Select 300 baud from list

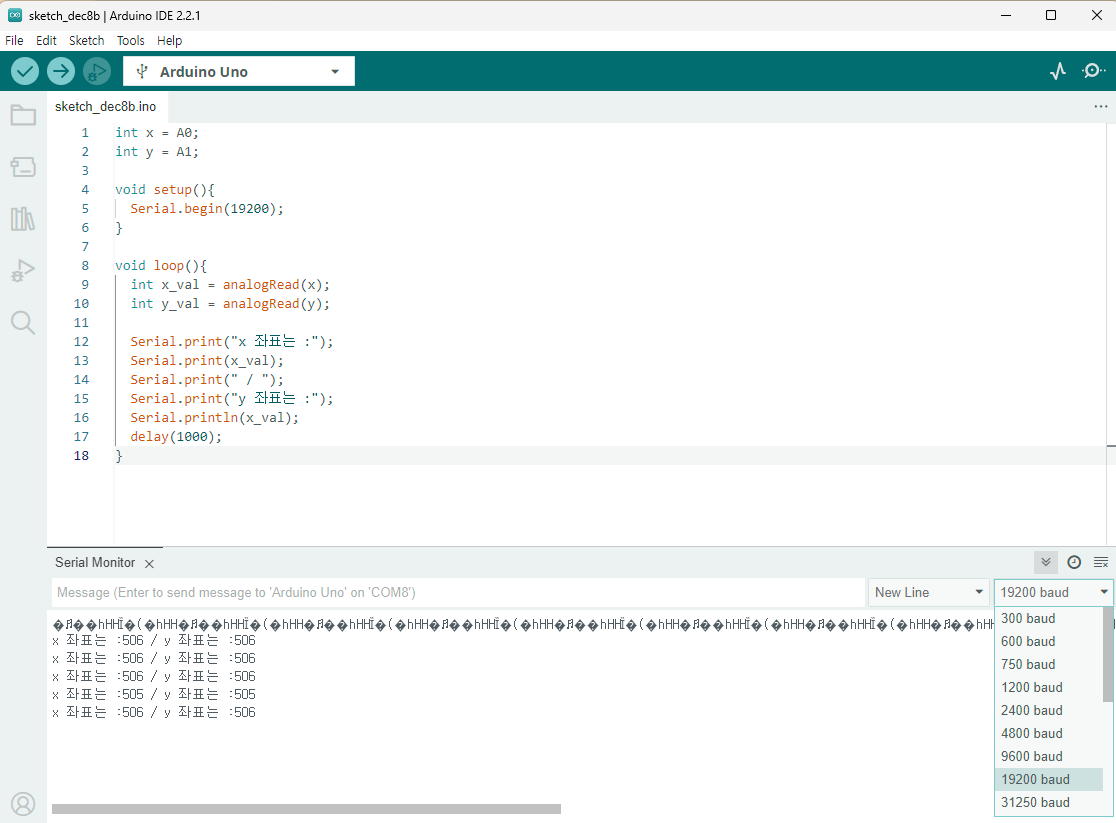point(1048,619)
